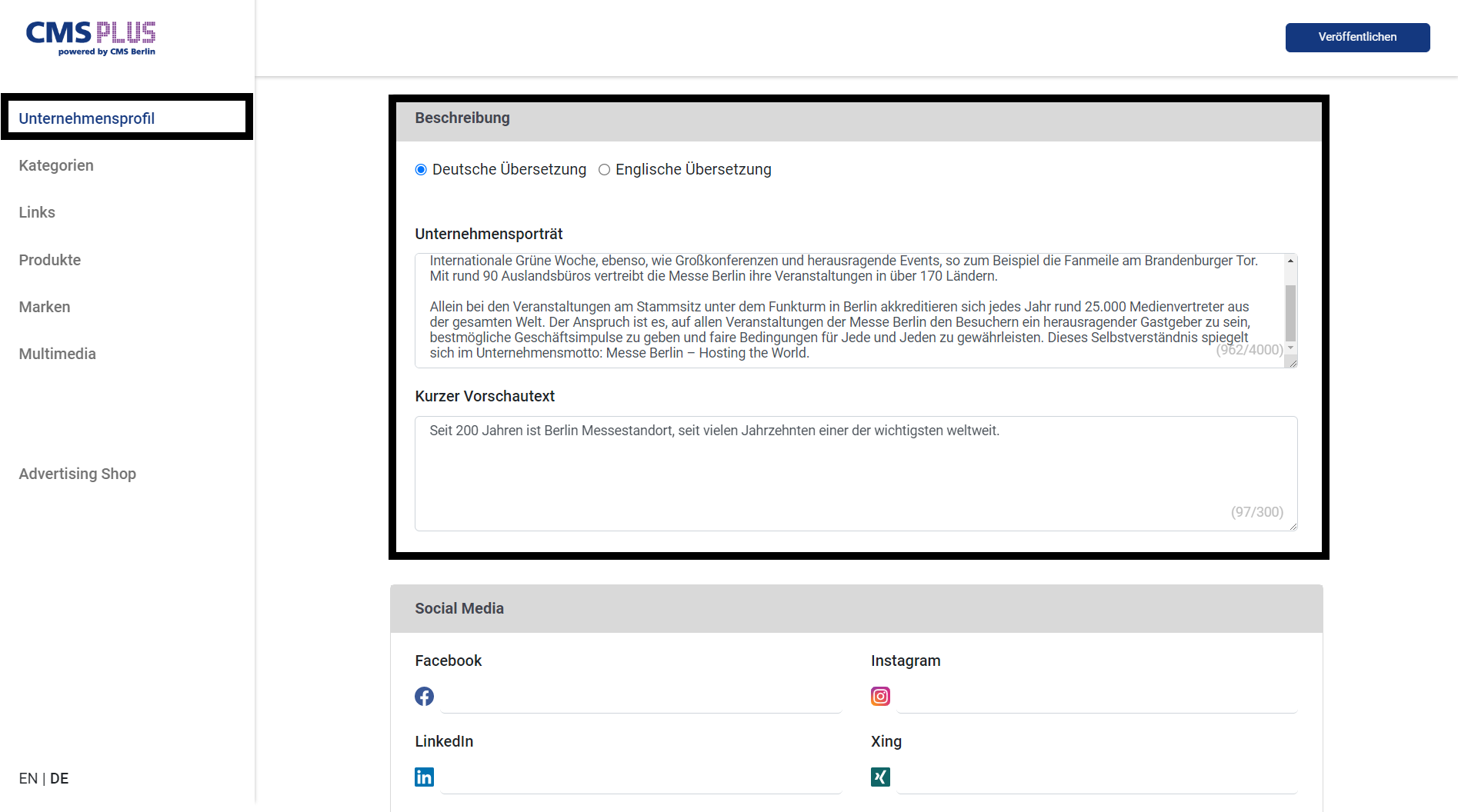
Task: Open Produkte in the sidebar
Action: point(50,260)
